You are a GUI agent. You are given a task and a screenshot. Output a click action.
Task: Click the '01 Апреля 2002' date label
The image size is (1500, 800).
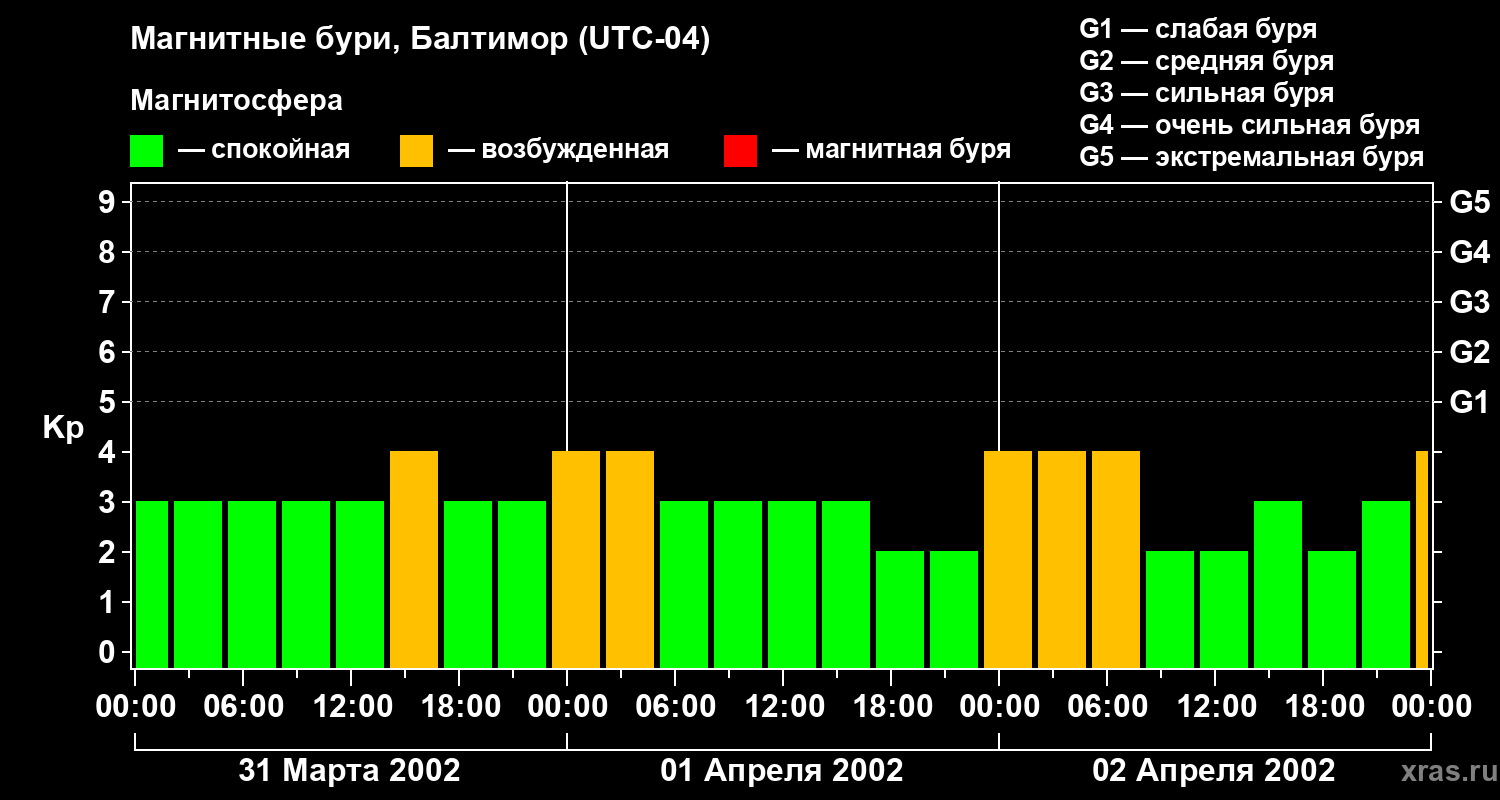[782, 771]
